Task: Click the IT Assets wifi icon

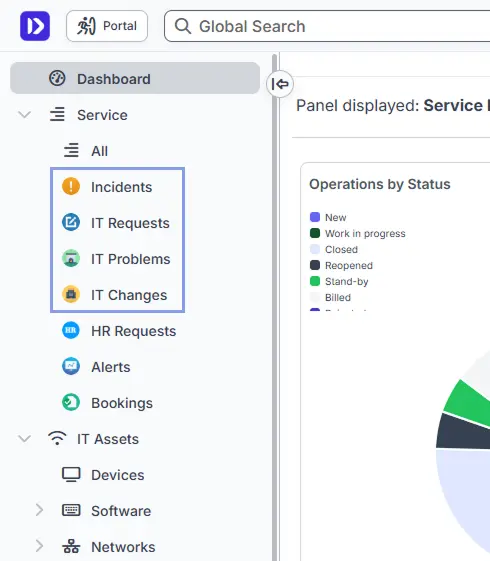Action: coord(57,438)
